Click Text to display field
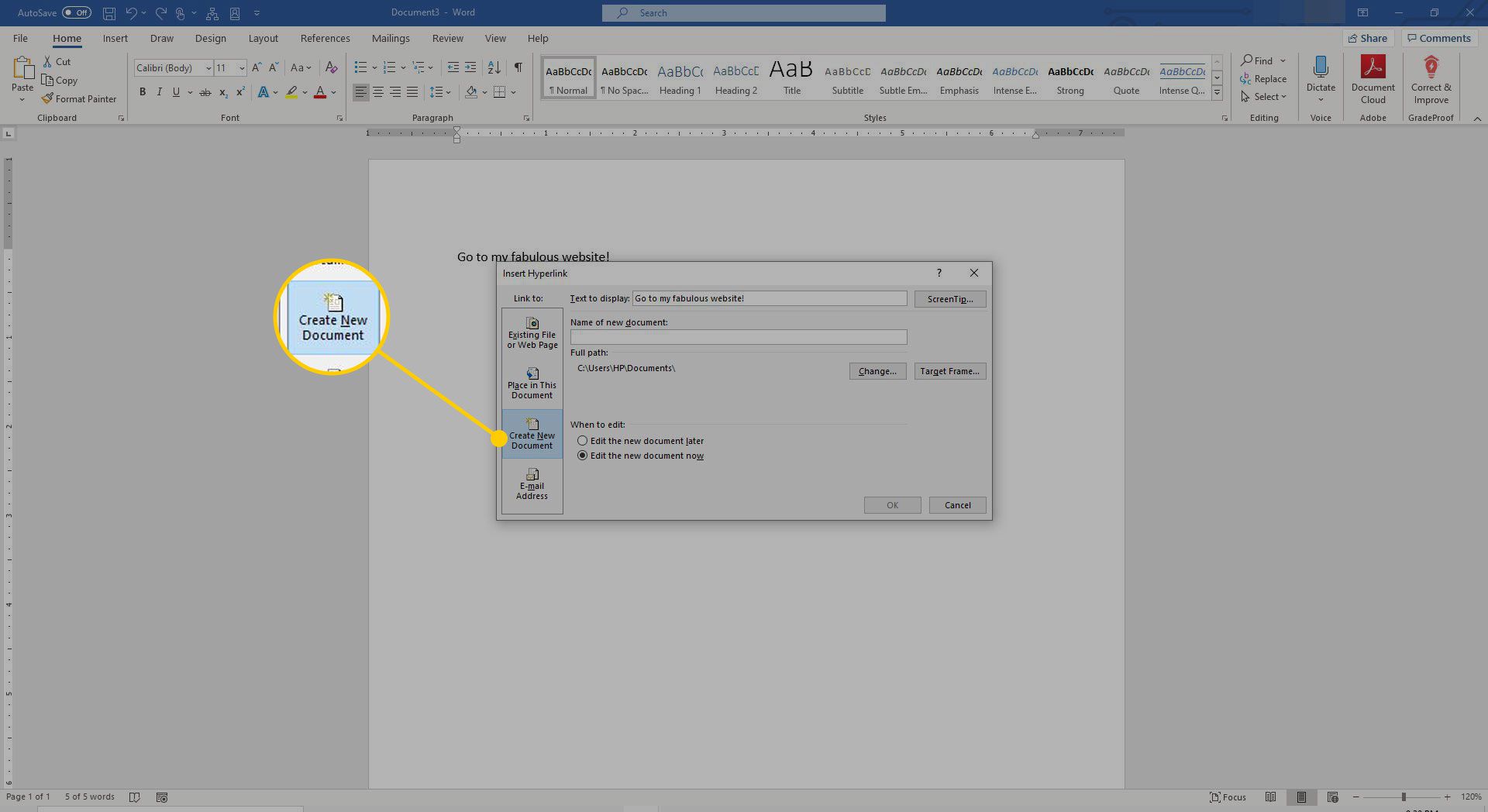Viewport: 1488px width, 812px height. [x=770, y=298]
